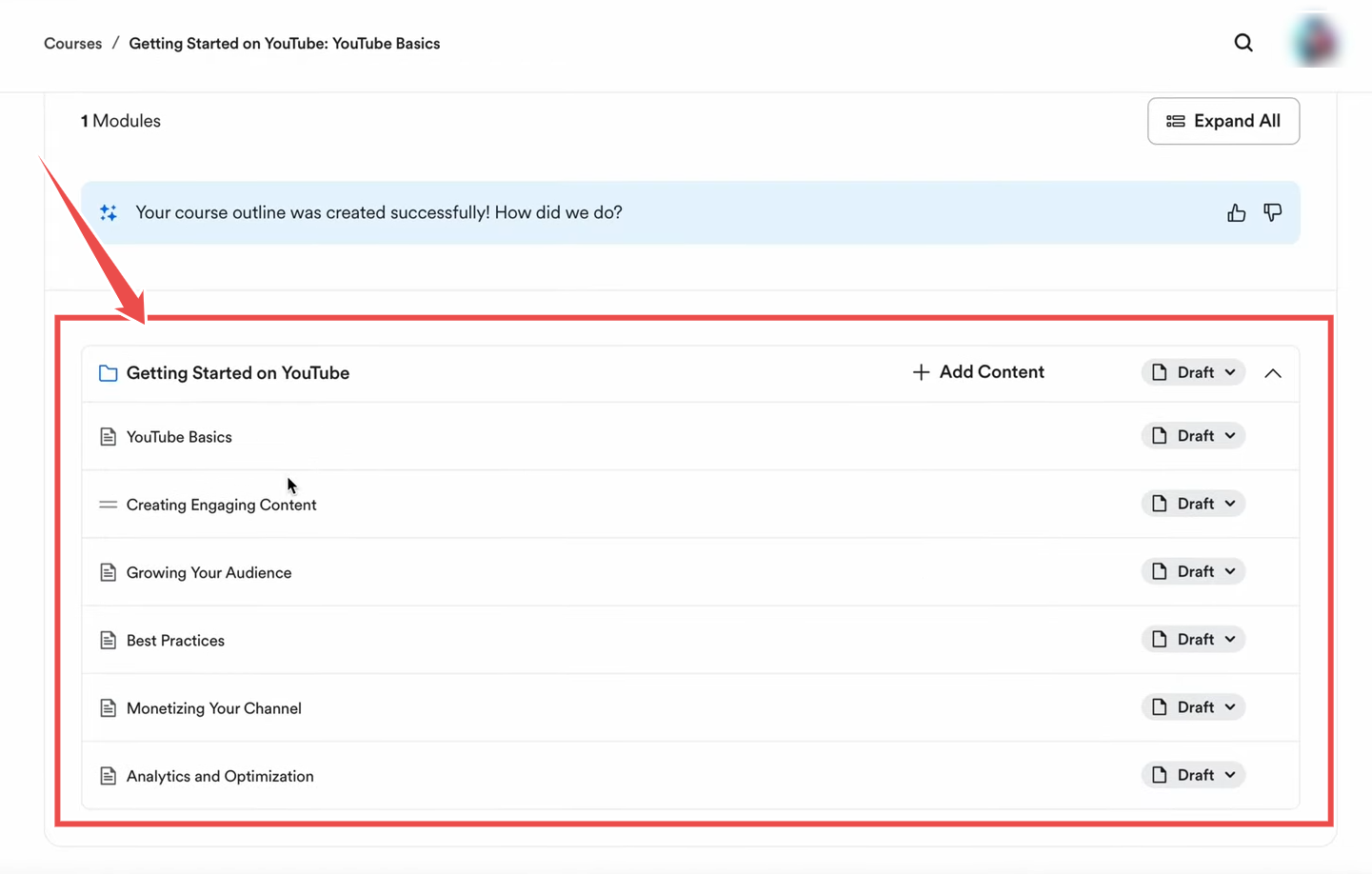Open the YouTube Basics lesson
Screen dimensions: 1372x874
point(179,437)
